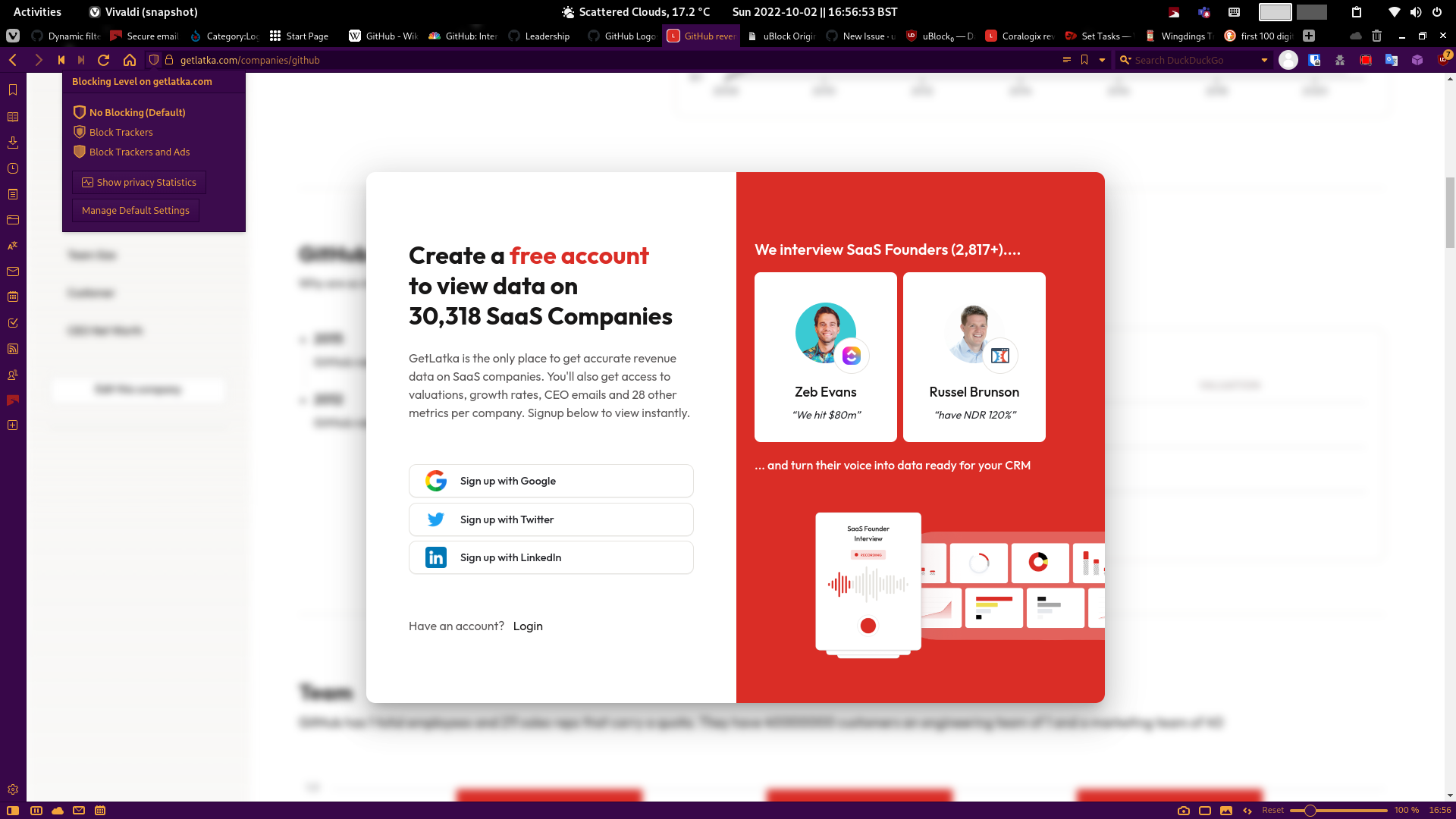Image resolution: width=1456 pixels, height=819 pixels.
Task: Open Calendar panel in sidebar
Action: (13, 297)
